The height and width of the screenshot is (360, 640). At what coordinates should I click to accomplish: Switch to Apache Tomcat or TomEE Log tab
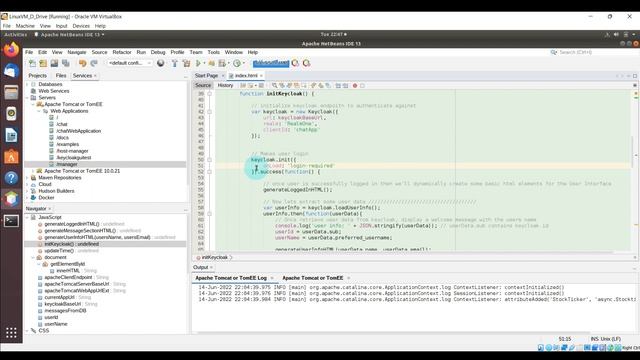pyautogui.click(x=231, y=278)
